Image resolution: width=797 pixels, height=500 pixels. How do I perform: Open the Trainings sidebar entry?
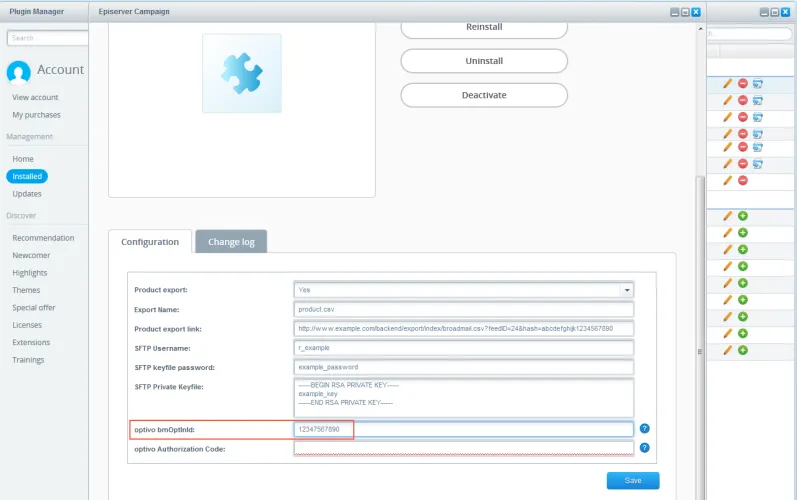28,360
